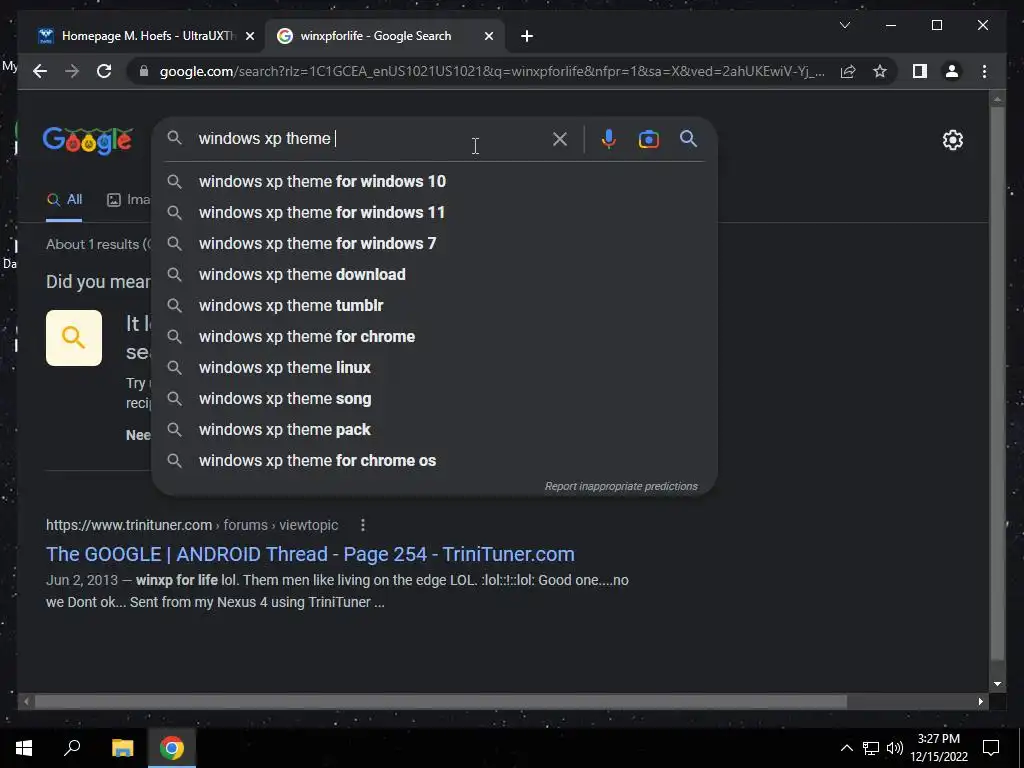This screenshot has width=1024, height=768.
Task: Clear the search box text
Action: tap(560, 139)
